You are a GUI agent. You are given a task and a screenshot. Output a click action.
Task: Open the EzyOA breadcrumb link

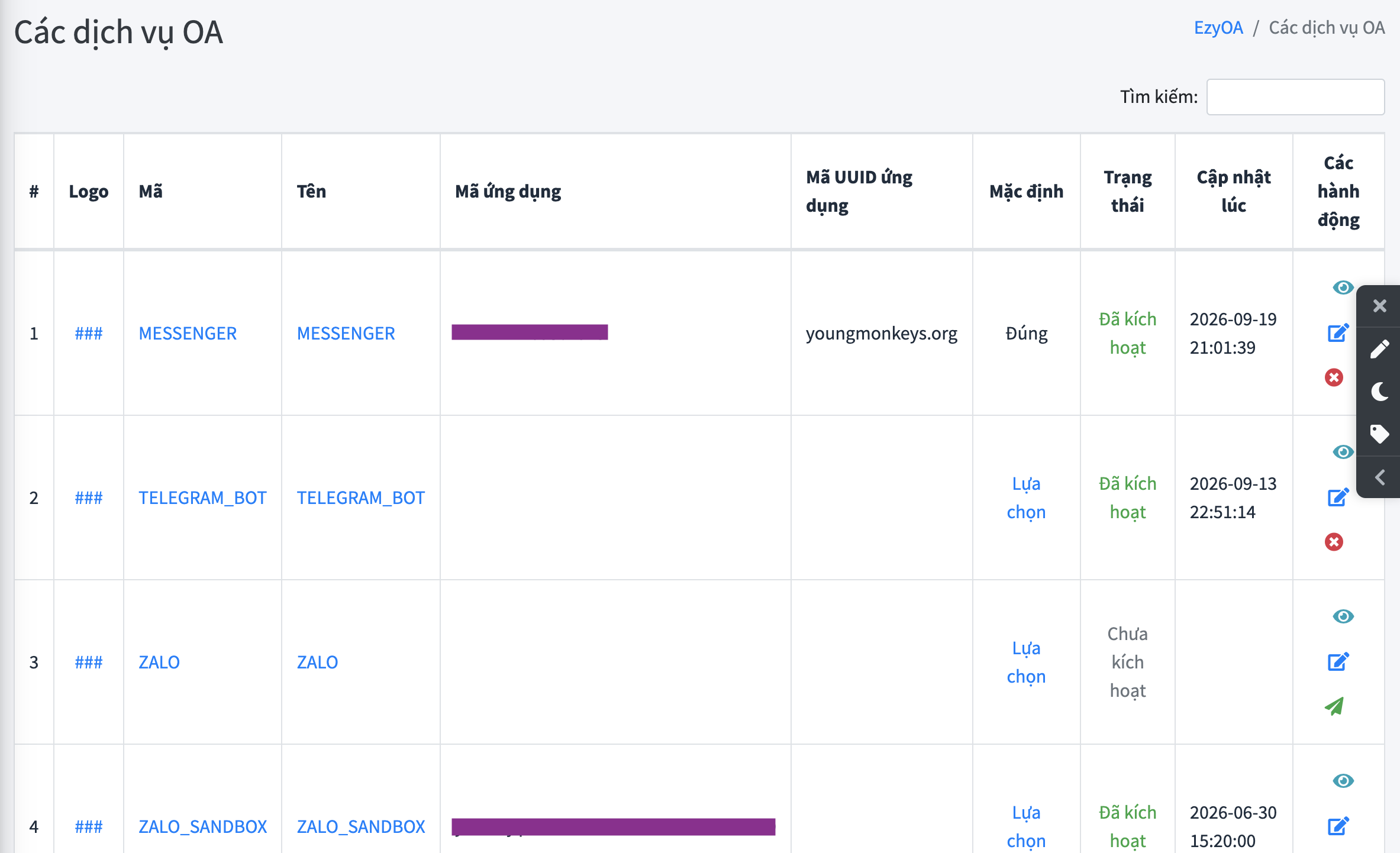pos(1218,28)
